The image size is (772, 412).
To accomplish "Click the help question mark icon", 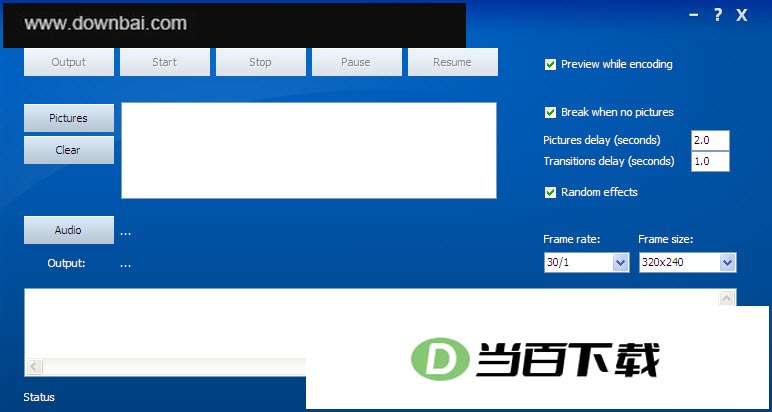I will tap(718, 15).
